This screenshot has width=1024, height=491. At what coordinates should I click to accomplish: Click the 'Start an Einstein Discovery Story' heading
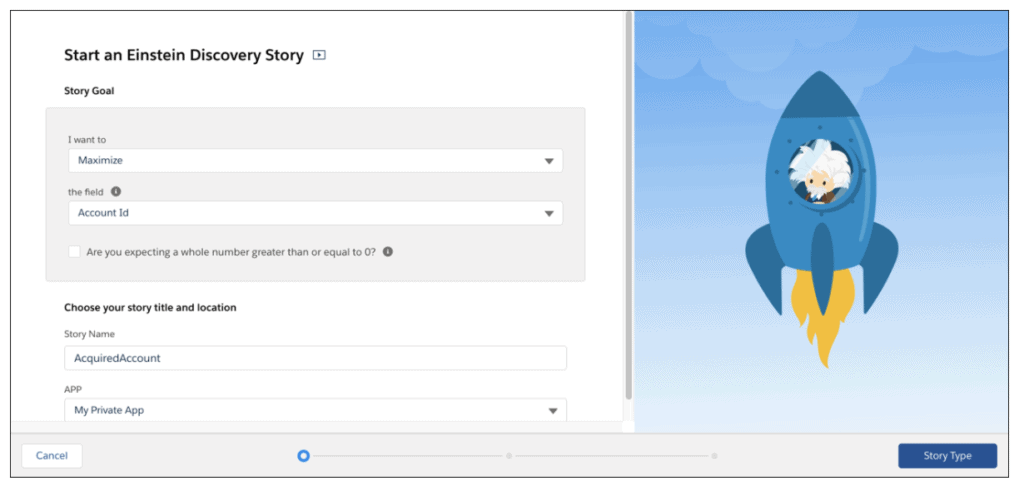pos(184,55)
